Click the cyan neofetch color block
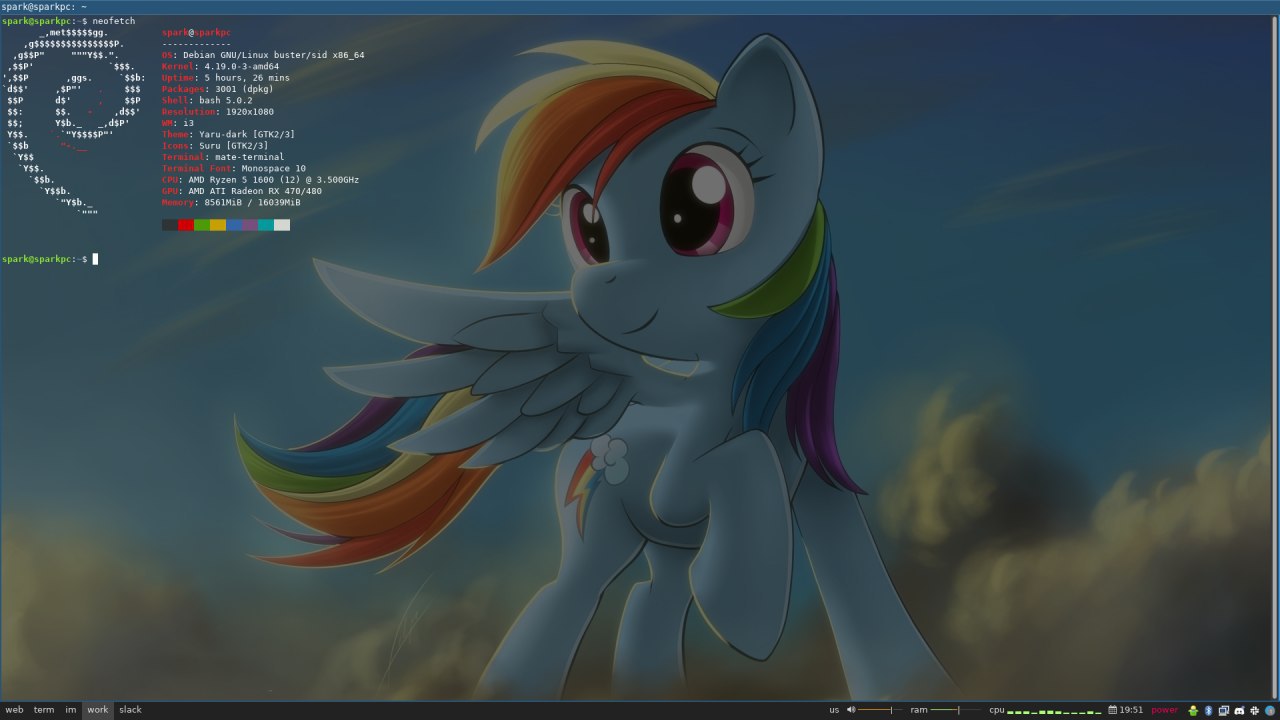This screenshot has height=720, width=1280. [266, 225]
